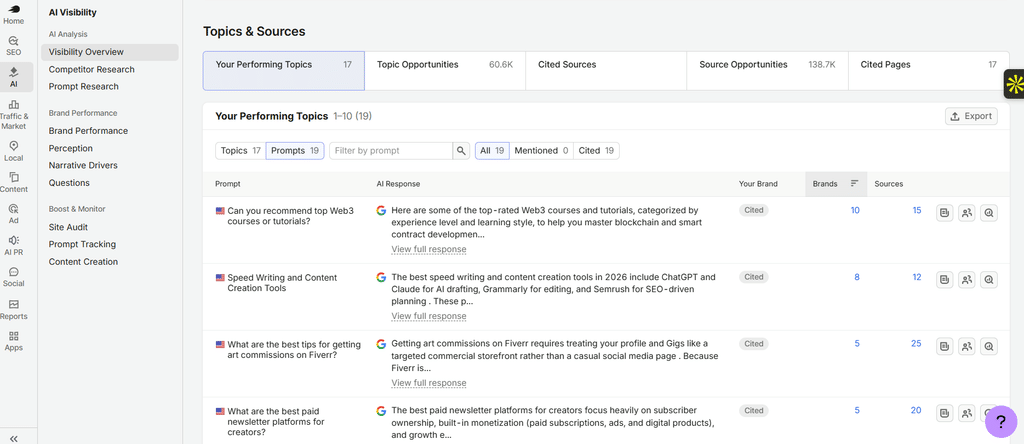
Task: Open response details icon for Web3 courses row
Action: click(x=944, y=213)
